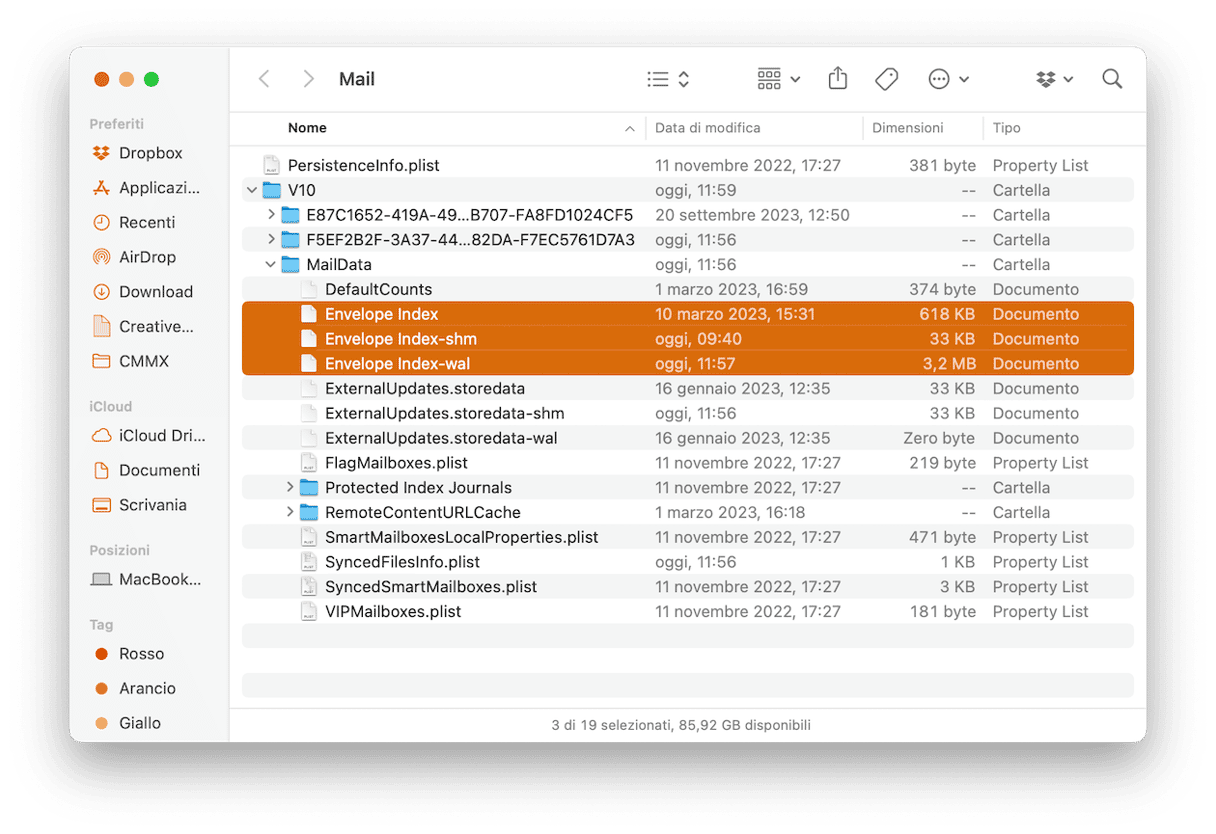The height and width of the screenshot is (834, 1216).
Task: Open the group-by grid dropdown
Action: [x=778, y=79]
